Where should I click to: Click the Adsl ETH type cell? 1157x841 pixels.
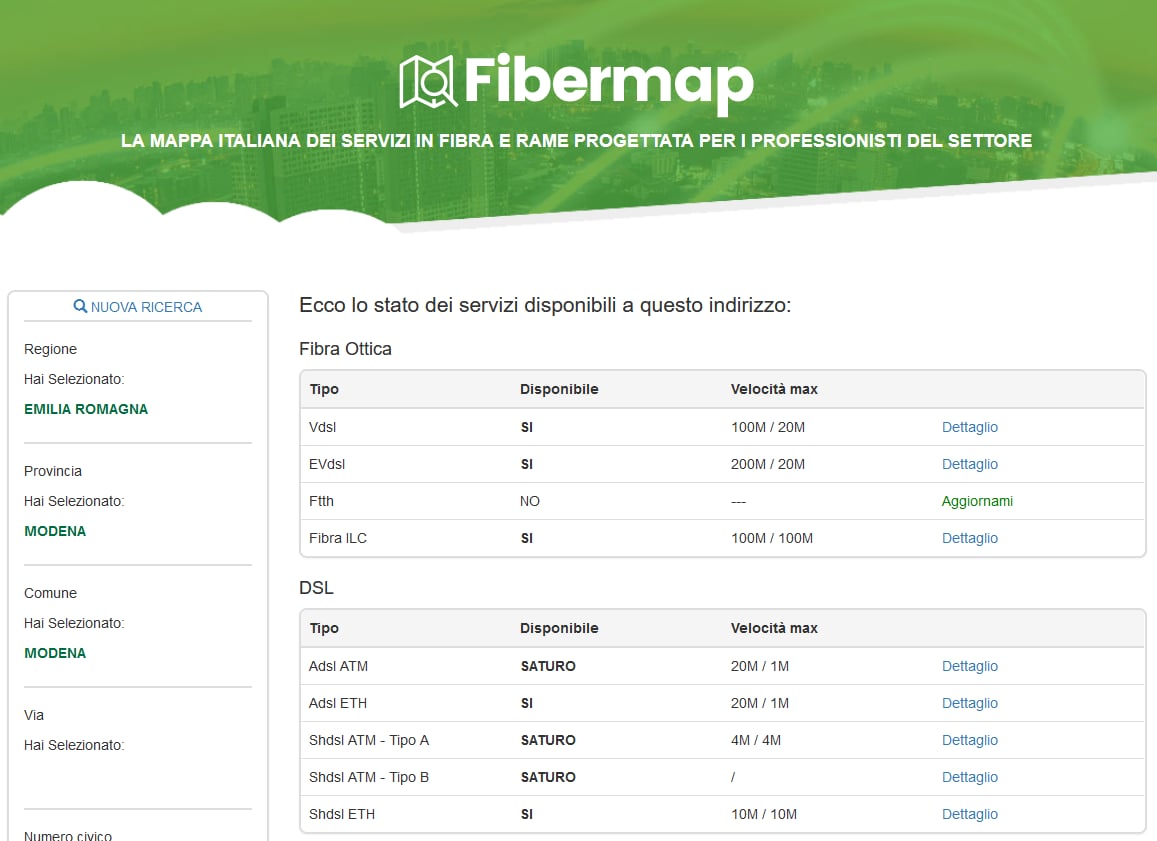click(x=337, y=703)
